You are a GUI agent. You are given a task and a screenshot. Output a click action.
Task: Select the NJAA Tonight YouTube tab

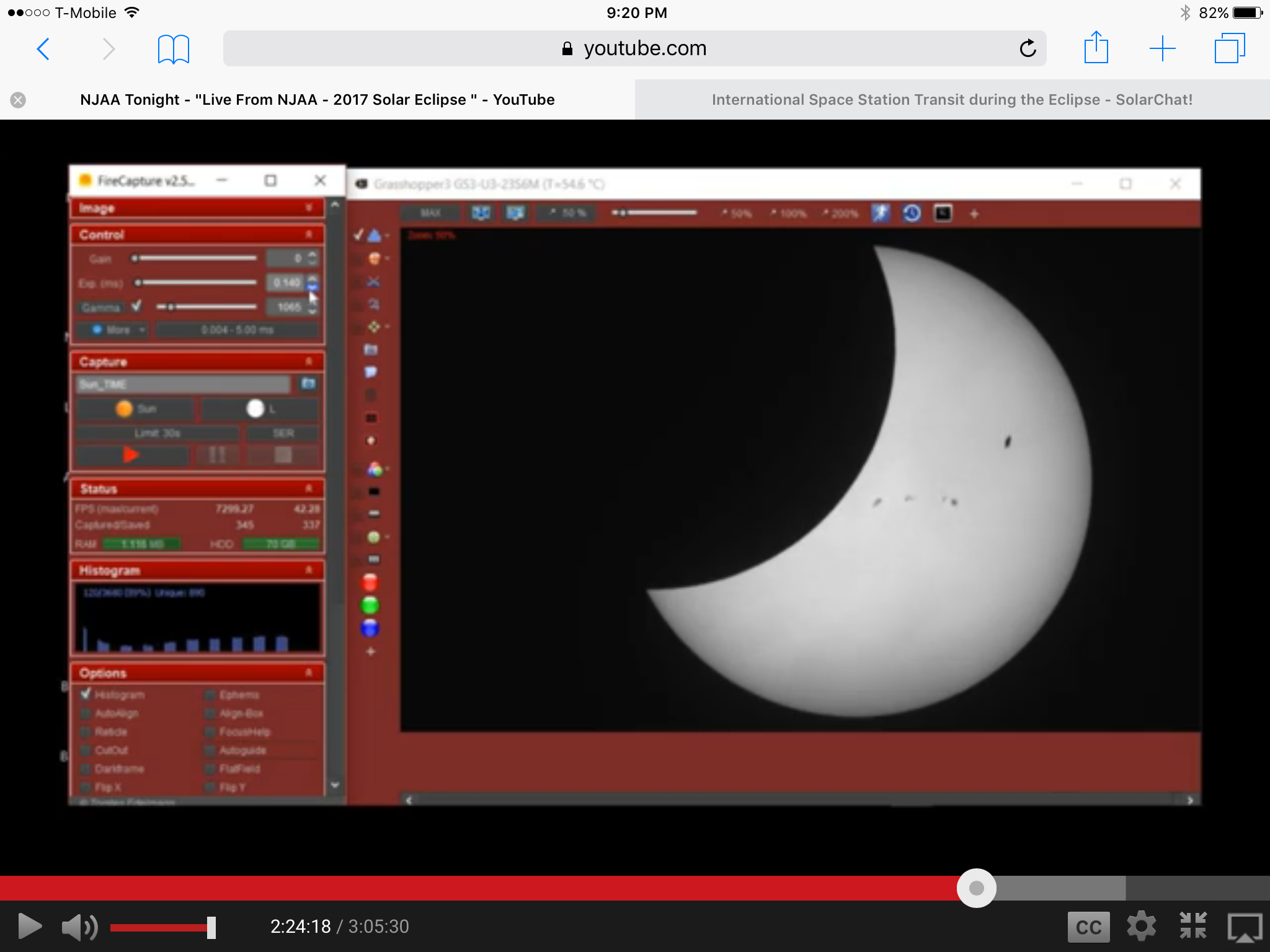pyautogui.click(x=317, y=100)
